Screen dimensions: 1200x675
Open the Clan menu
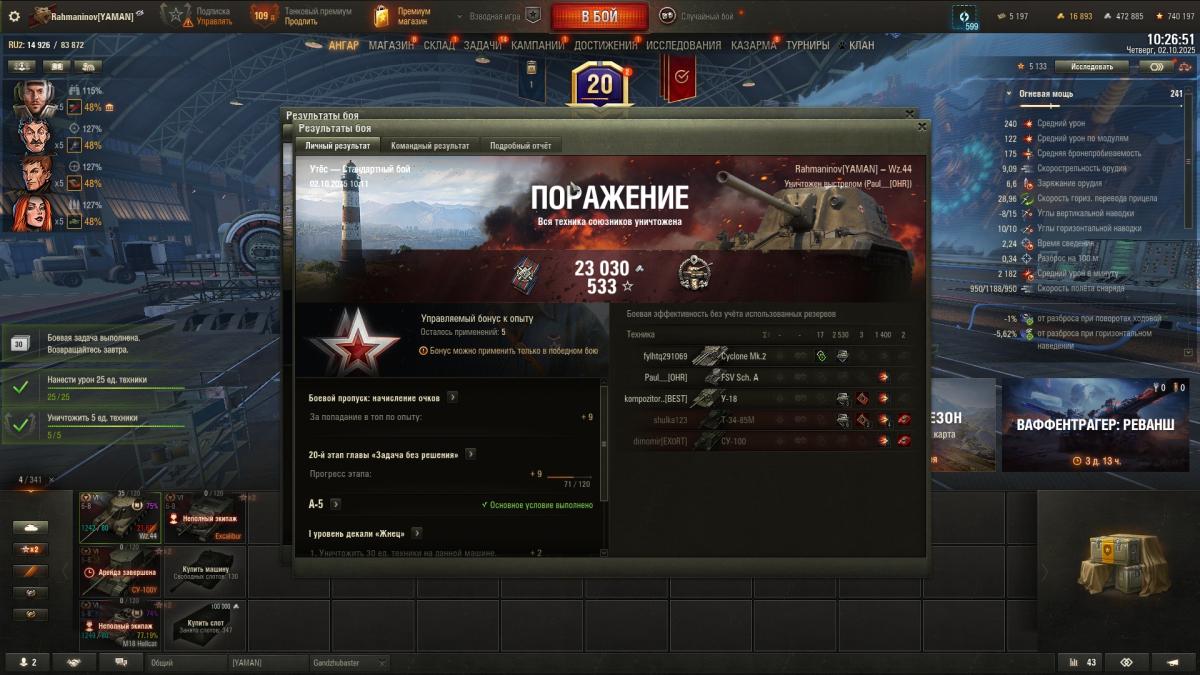click(x=861, y=45)
